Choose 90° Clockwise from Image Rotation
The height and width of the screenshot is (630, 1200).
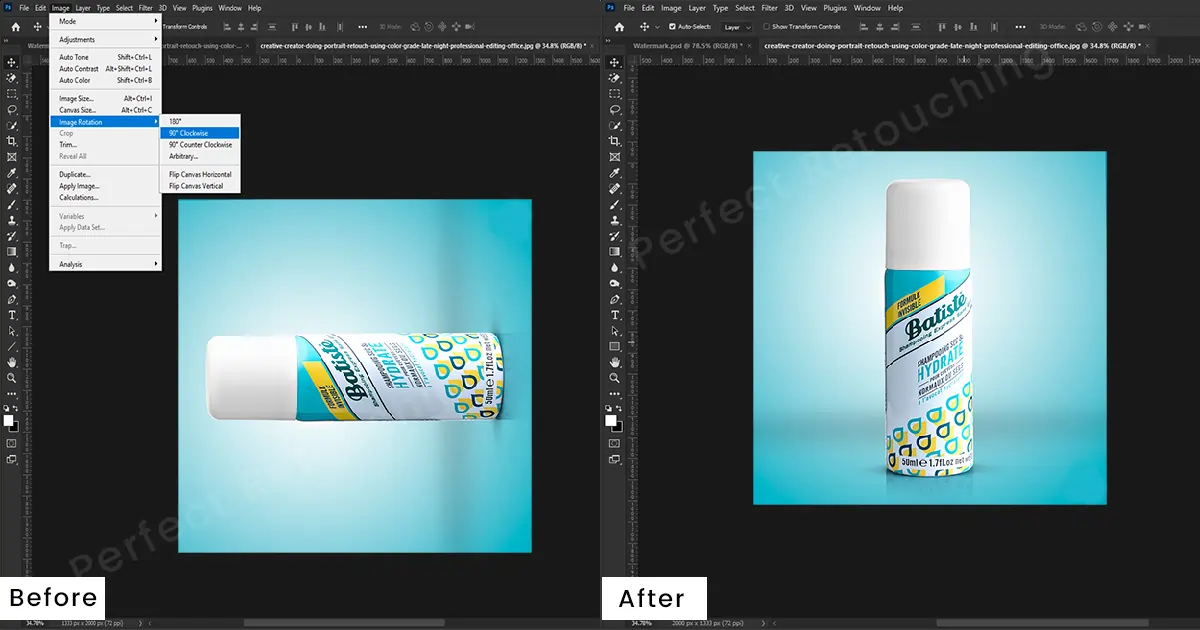tap(200, 132)
